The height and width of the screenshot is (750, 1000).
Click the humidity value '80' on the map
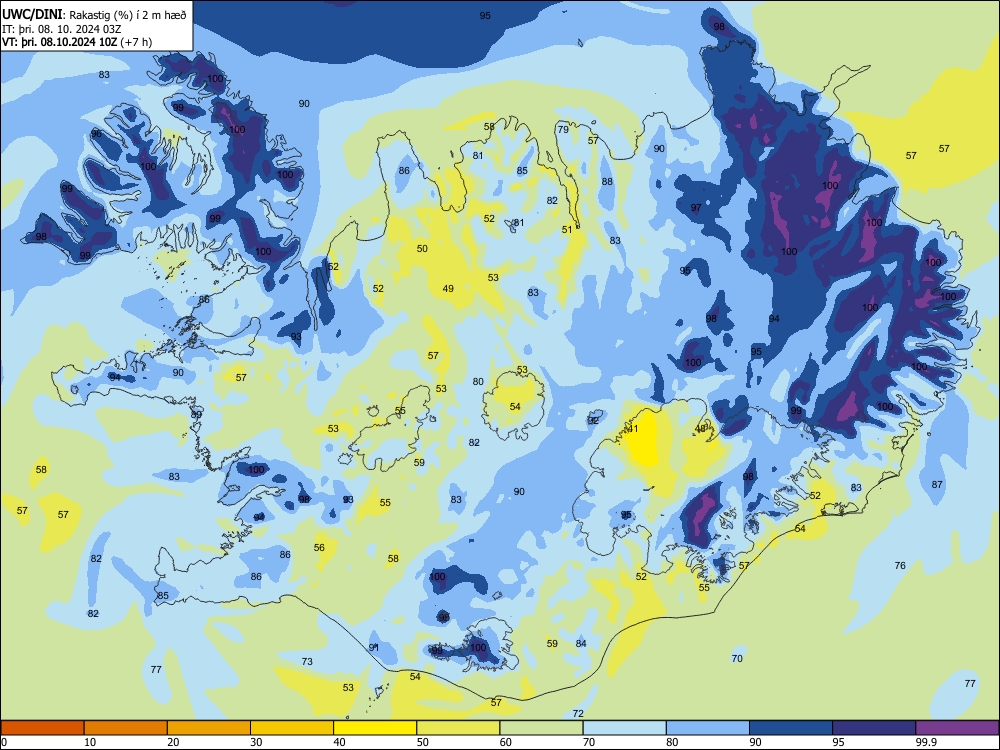click(x=478, y=381)
